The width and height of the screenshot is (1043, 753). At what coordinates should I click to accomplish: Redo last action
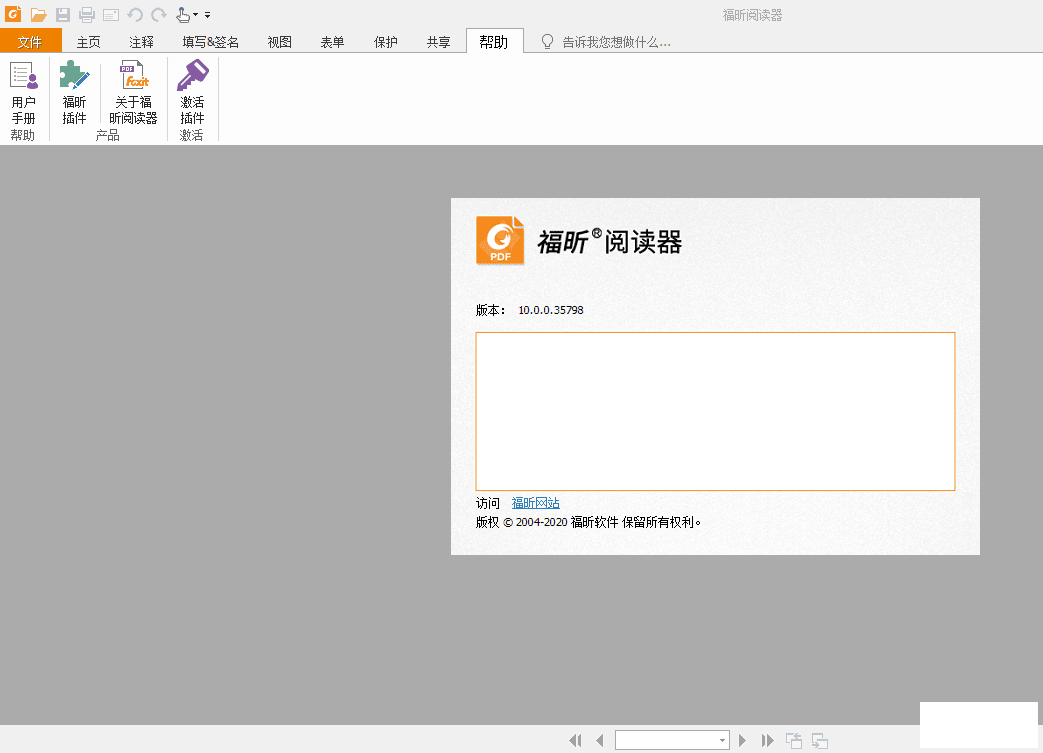[159, 15]
